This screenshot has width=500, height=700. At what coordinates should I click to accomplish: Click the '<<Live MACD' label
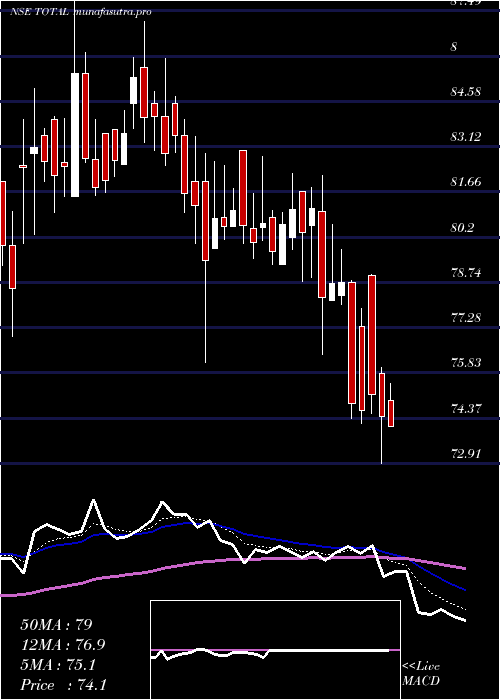(421, 674)
